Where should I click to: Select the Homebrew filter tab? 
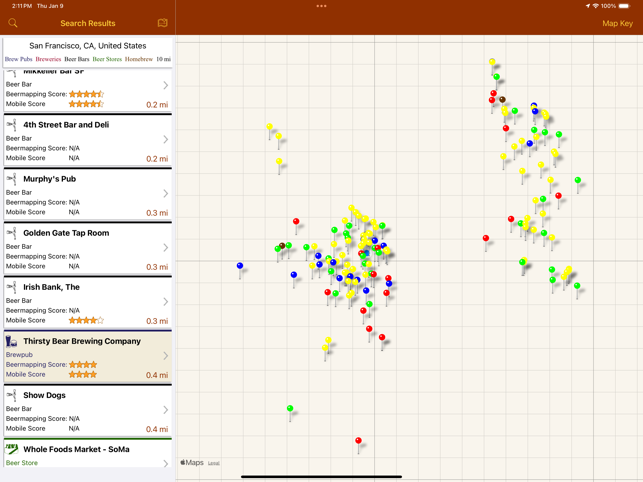tap(139, 59)
